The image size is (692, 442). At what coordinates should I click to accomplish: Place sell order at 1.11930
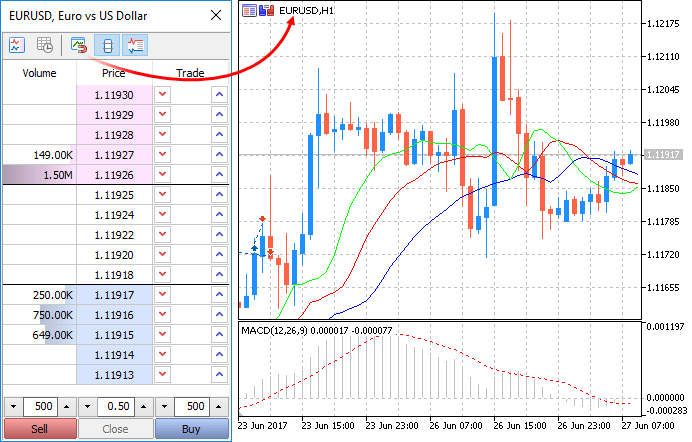point(162,94)
